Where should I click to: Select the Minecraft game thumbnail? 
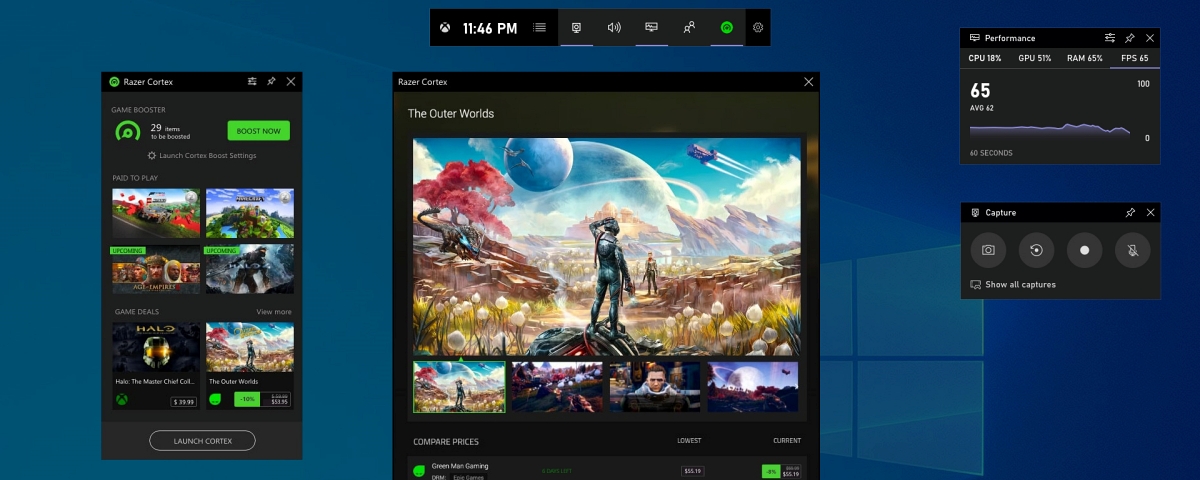pos(250,213)
